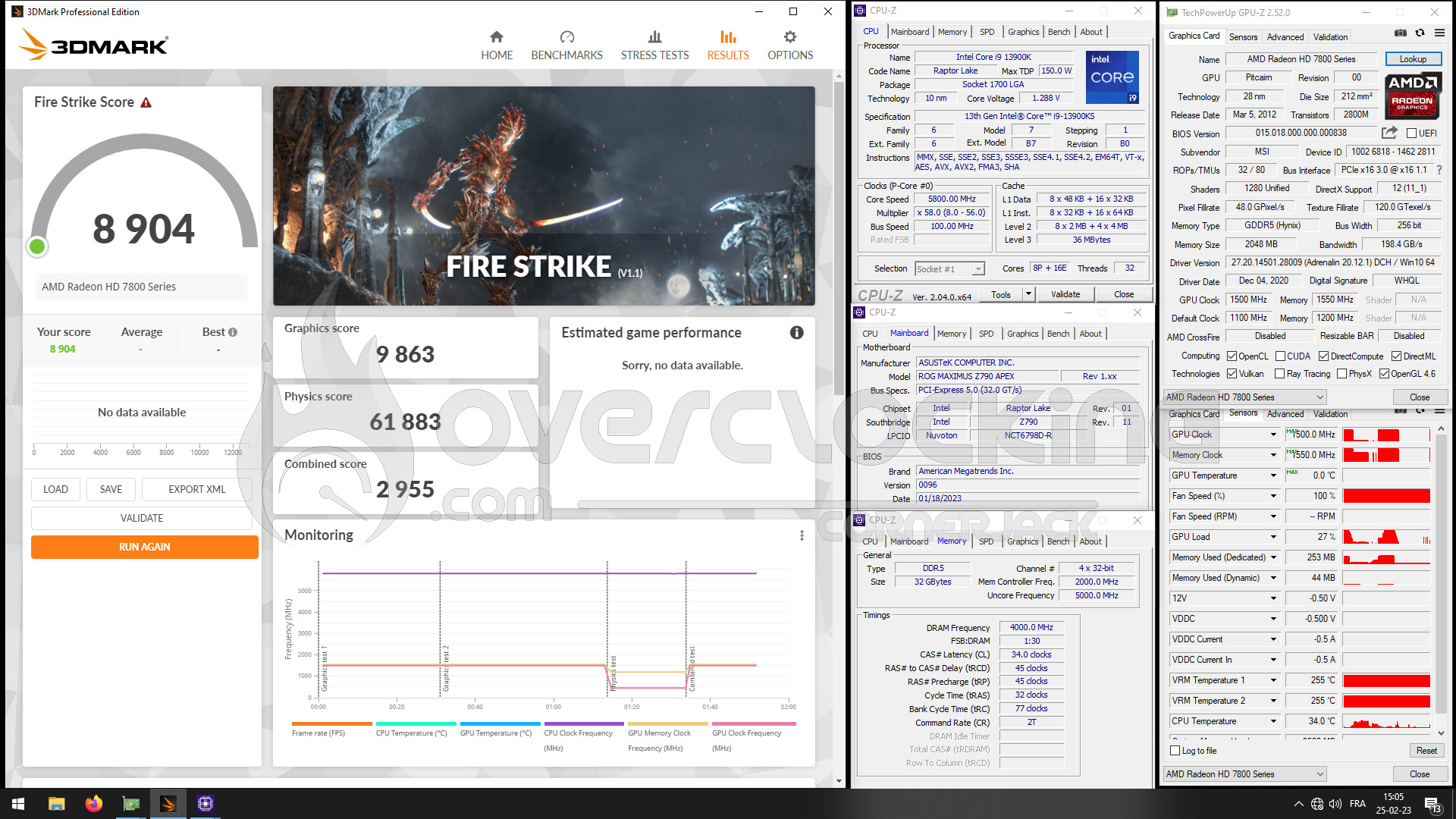
Task: Open Advanced tab in top GPU-Z window
Action: coord(1285,37)
